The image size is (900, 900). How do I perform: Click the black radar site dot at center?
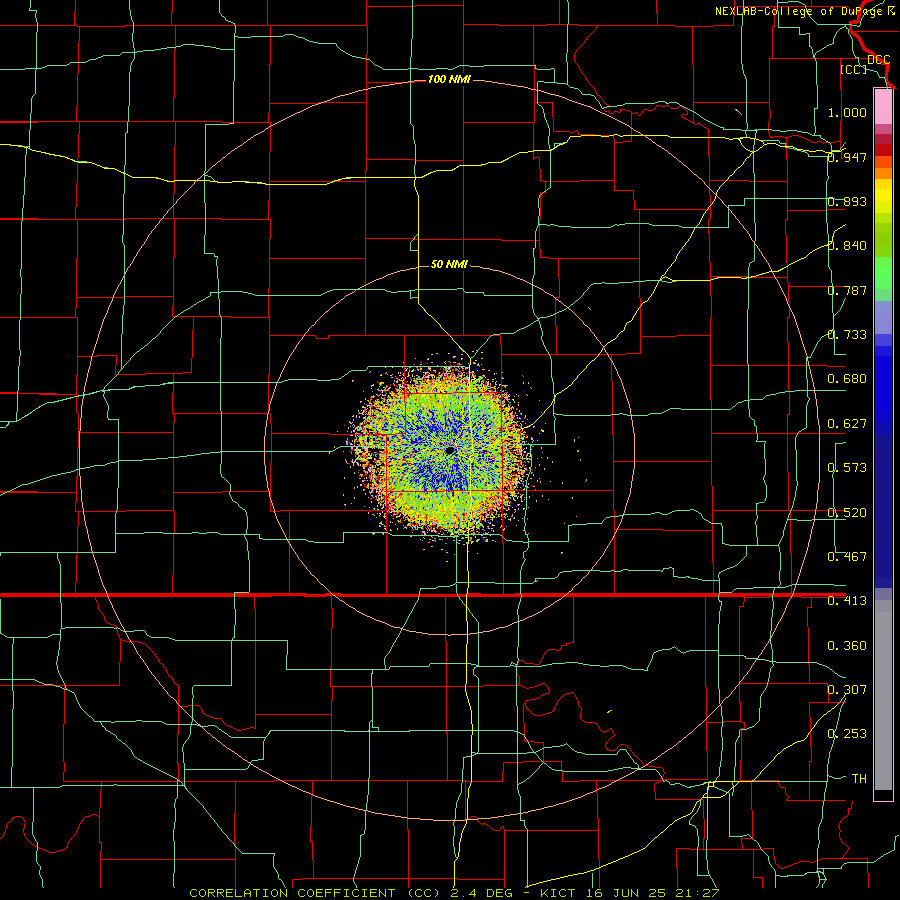point(450,451)
